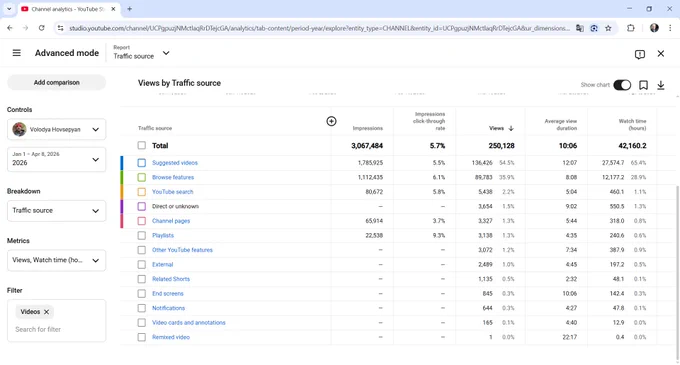Check the YouTube search row checkbox

pyautogui.click(x=142, y=192)
